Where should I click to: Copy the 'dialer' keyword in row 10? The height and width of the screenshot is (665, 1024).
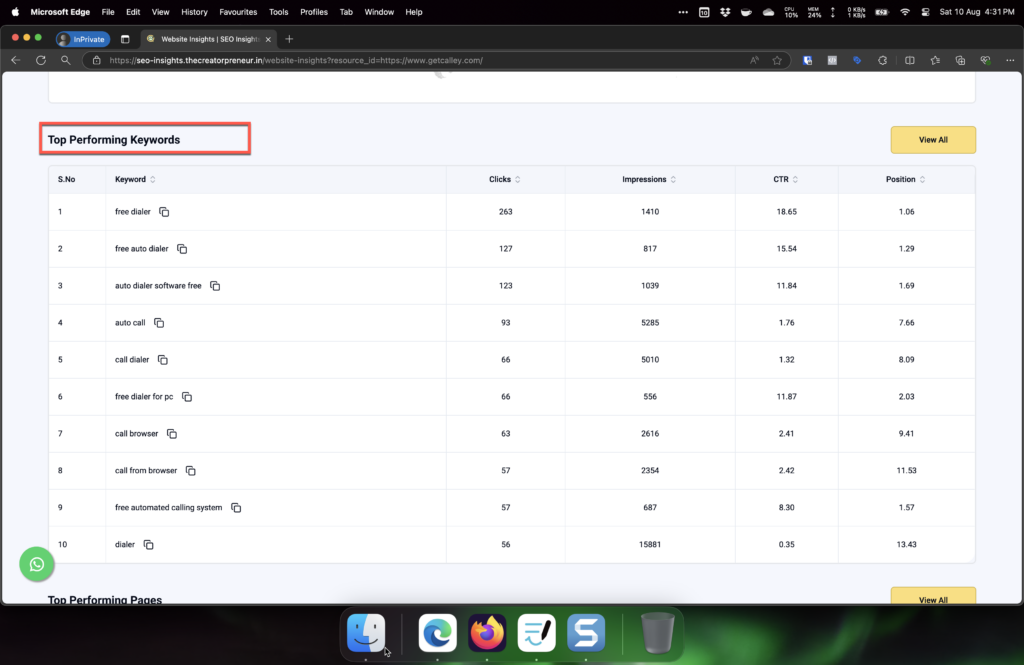[x=148, y=544]
